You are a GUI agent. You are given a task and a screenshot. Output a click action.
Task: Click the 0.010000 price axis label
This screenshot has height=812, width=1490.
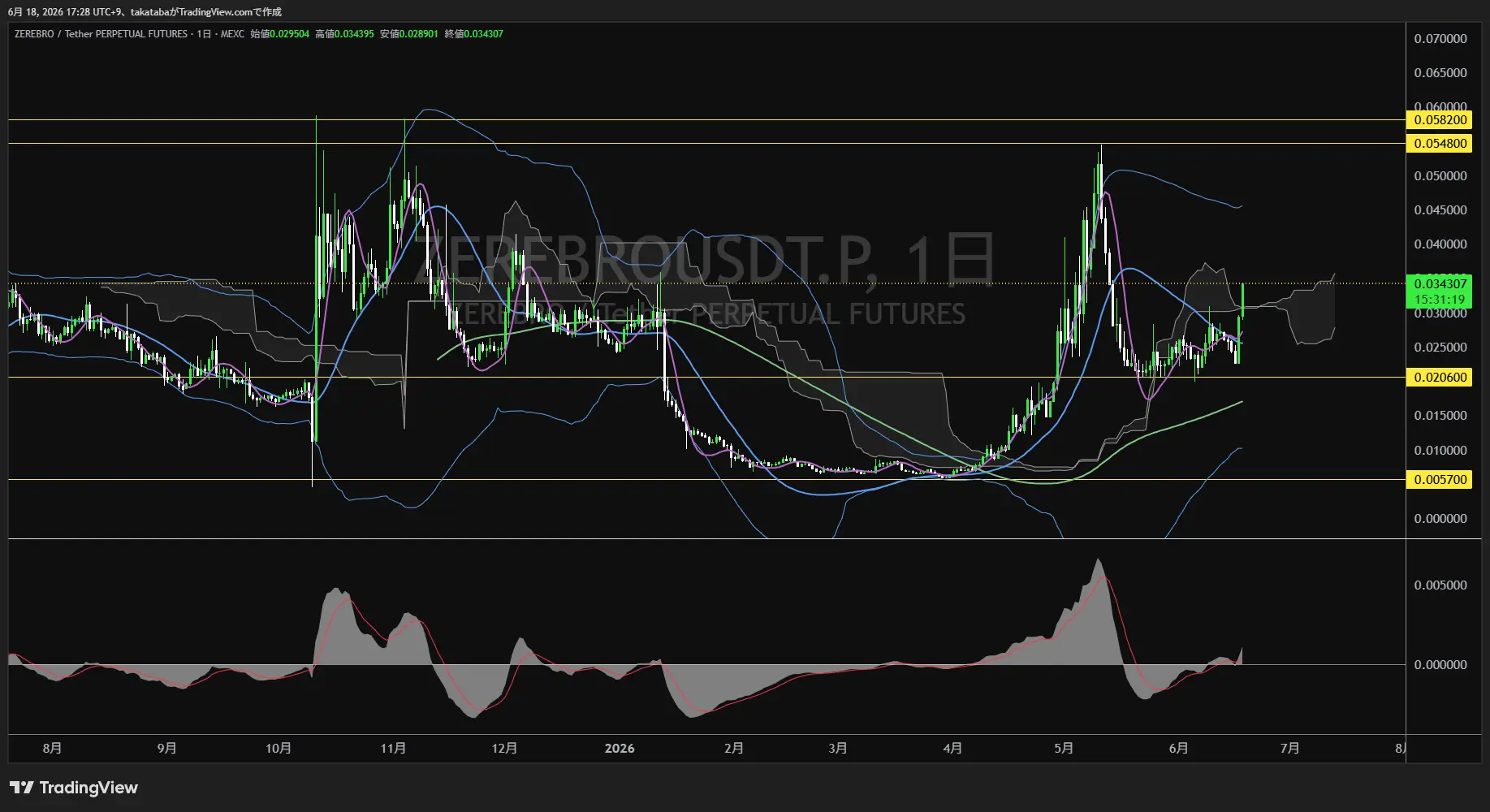click(x=1440, y=451)
